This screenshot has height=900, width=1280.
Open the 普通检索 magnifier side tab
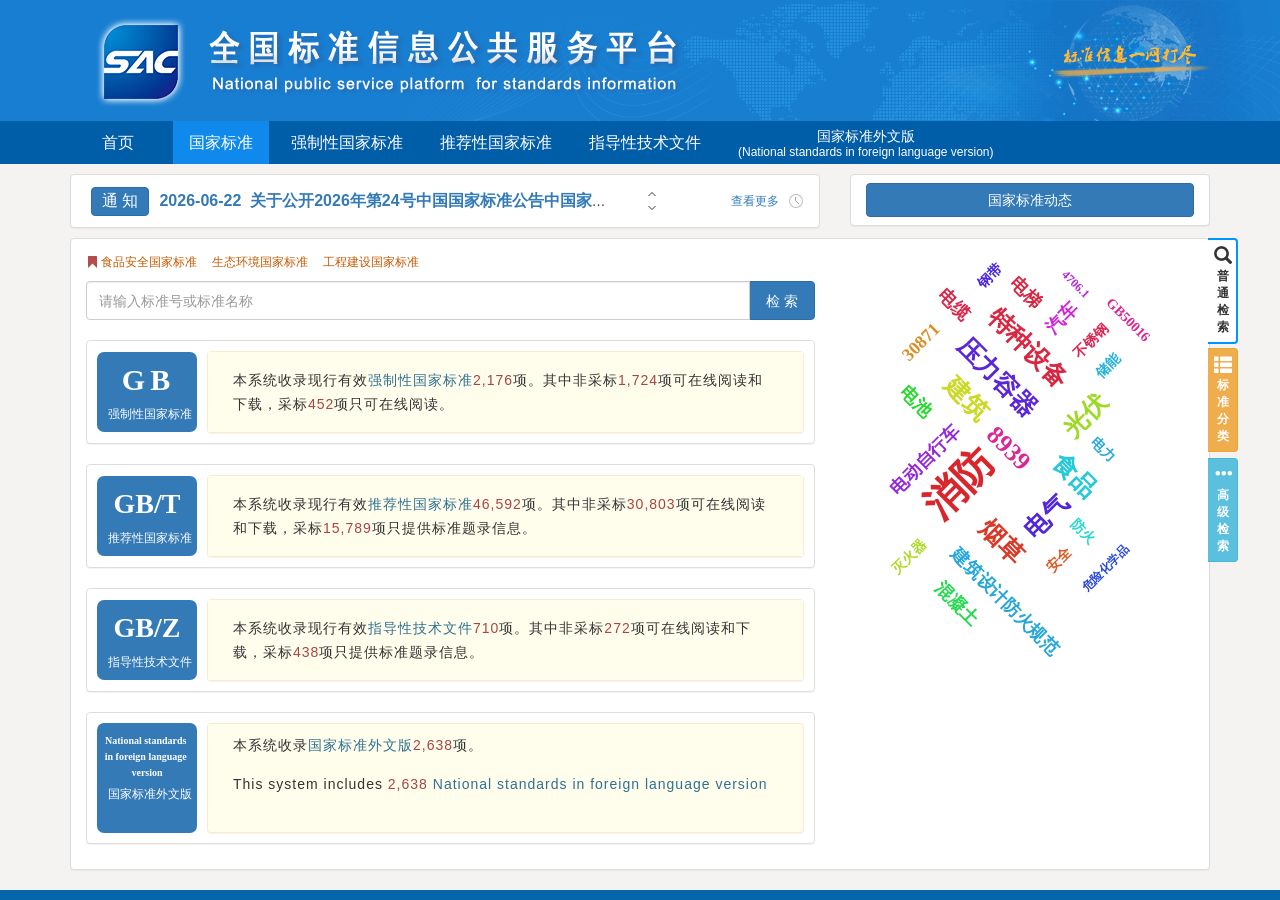pyautogui.click(x=1222, y=291)
